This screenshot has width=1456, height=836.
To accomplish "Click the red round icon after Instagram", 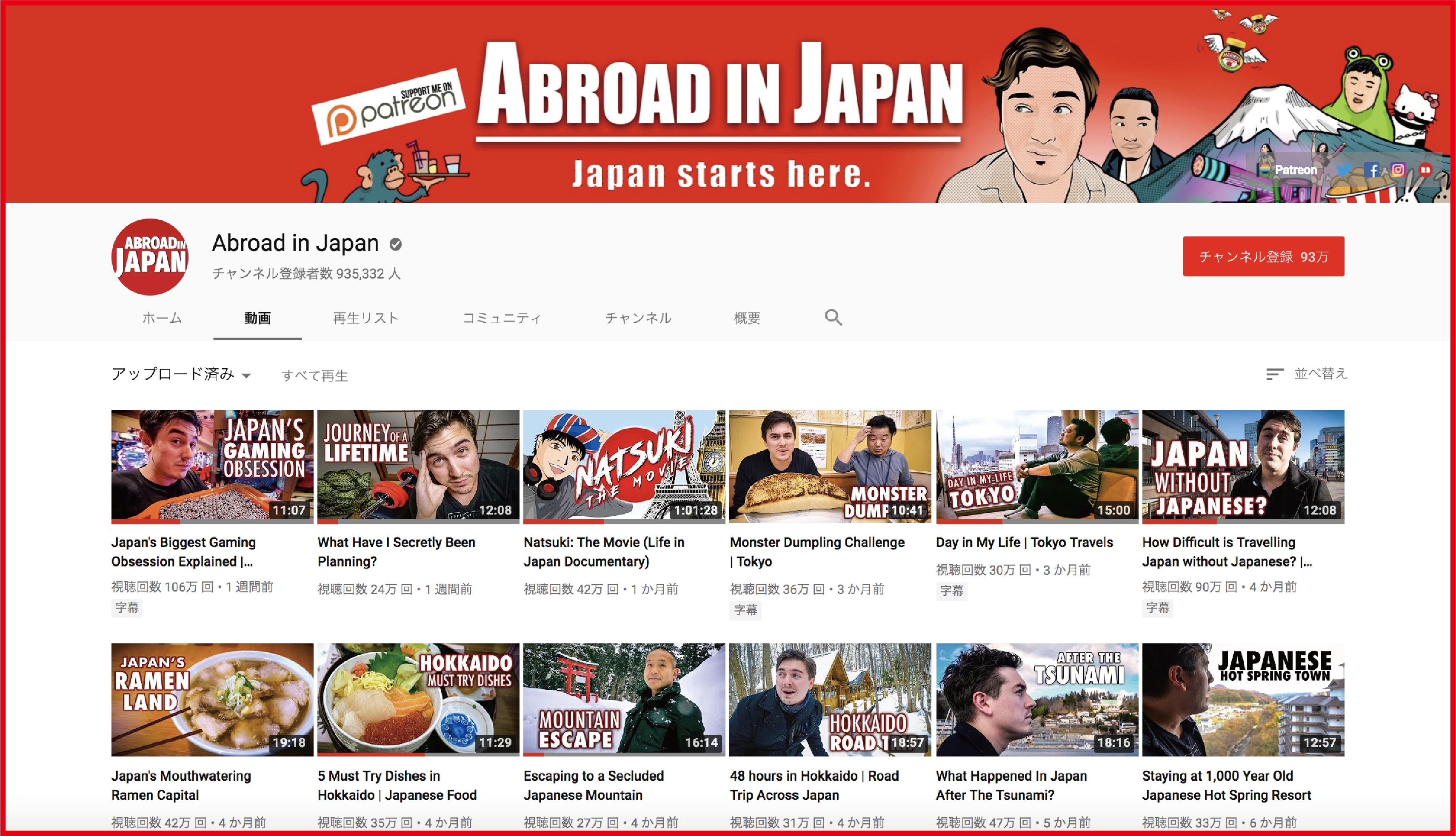I will [x=1425, y=169].
